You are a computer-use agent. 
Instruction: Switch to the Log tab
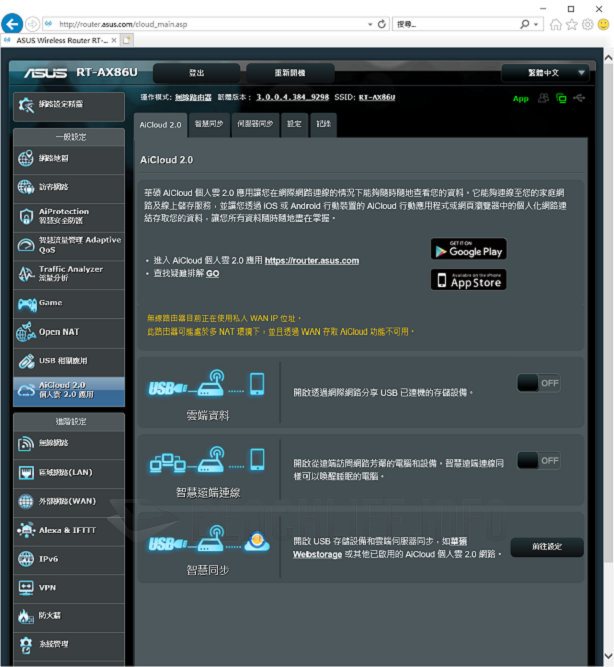323,125
